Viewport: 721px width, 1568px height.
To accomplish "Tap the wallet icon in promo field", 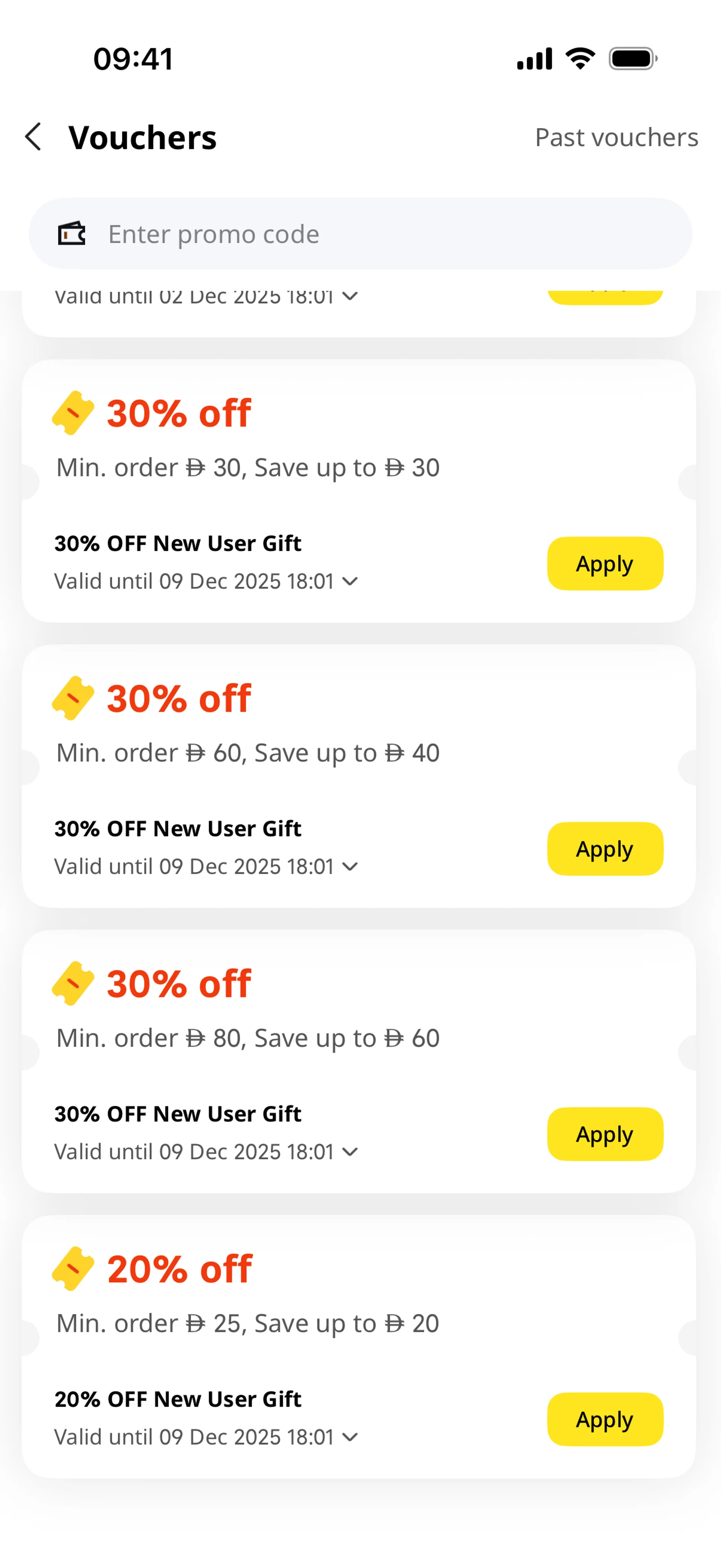I will click(x=72, y=234).
